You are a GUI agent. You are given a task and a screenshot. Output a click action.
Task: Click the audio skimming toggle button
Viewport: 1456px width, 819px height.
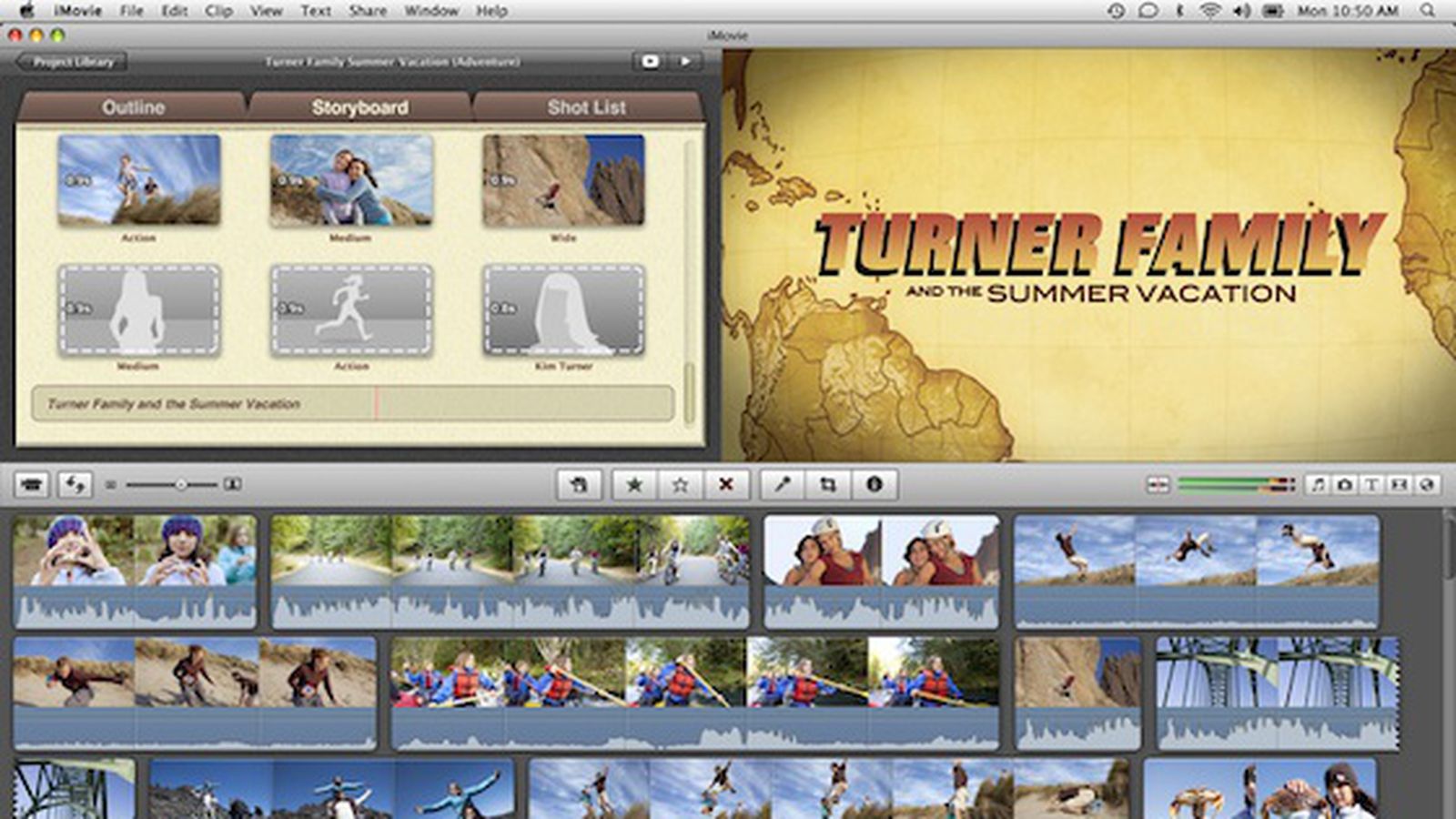[x=1158, y=485]
